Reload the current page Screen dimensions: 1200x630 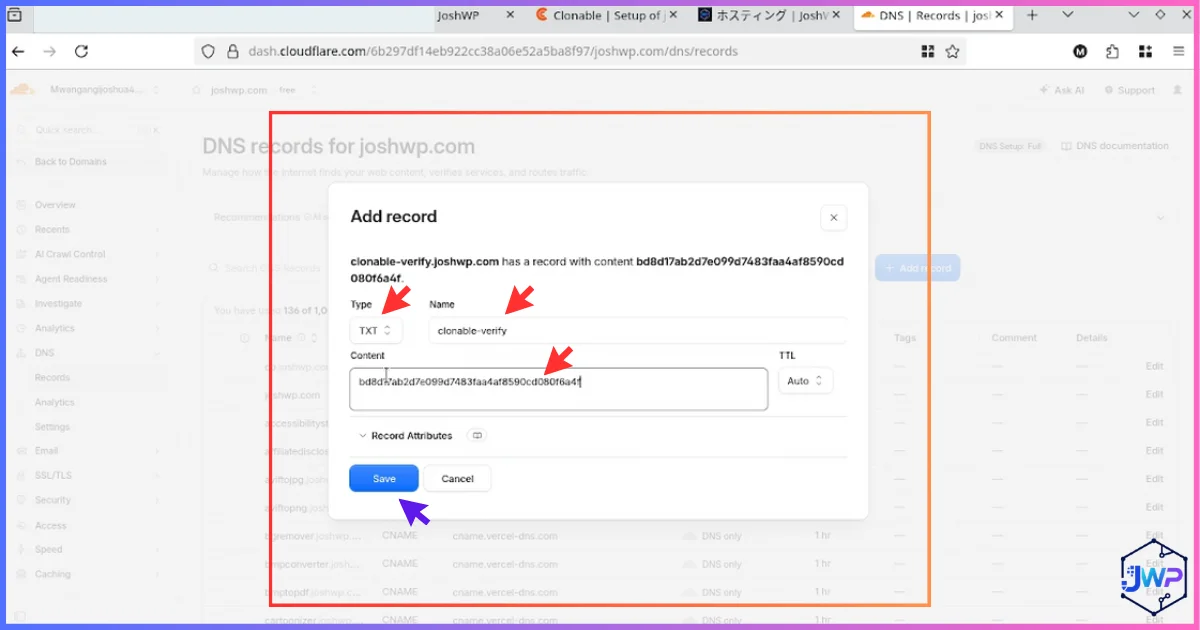[82, 51]
